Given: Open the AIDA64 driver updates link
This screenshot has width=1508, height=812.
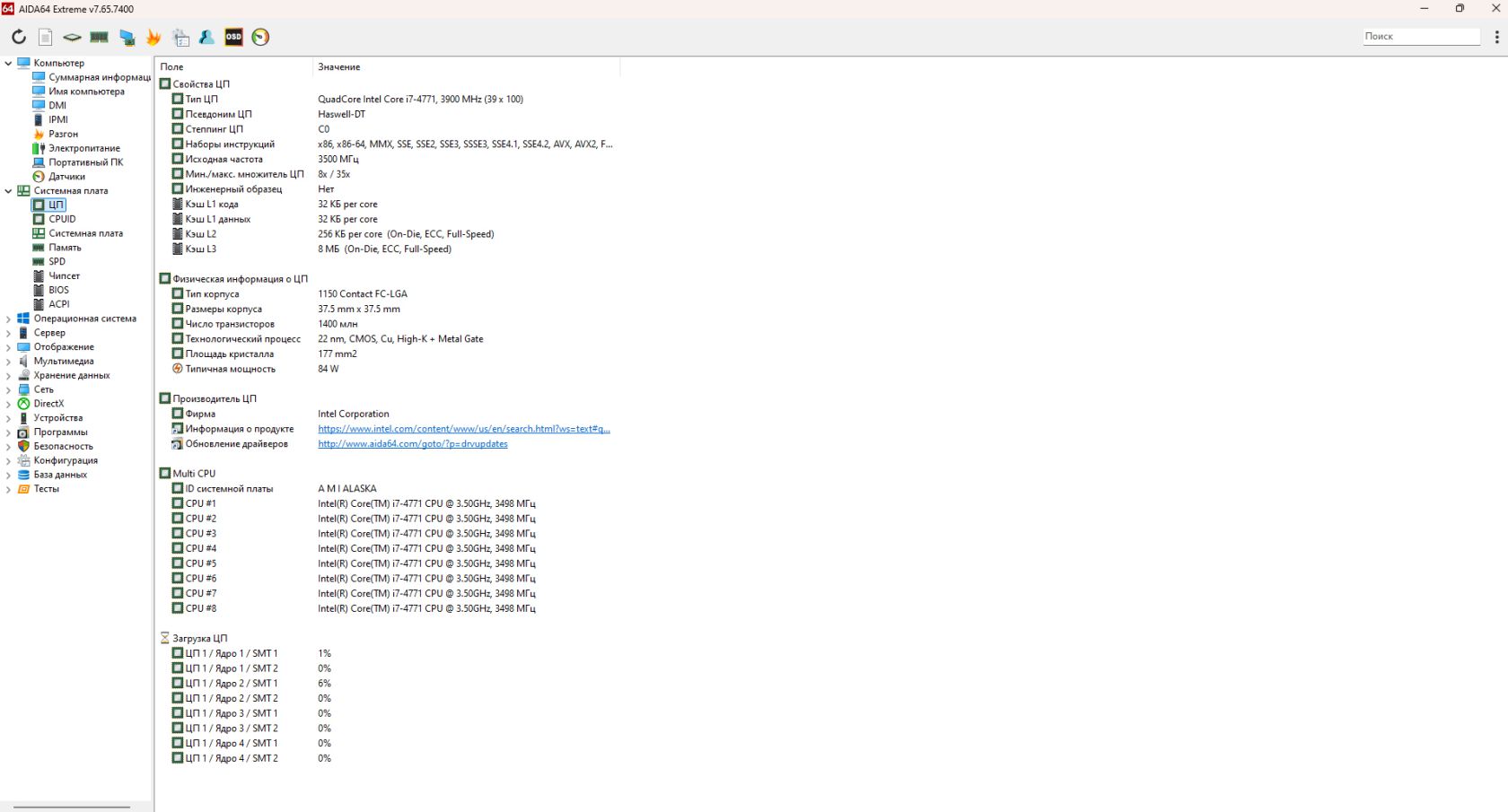Looking at the screenshot, I should coord(413,444).
